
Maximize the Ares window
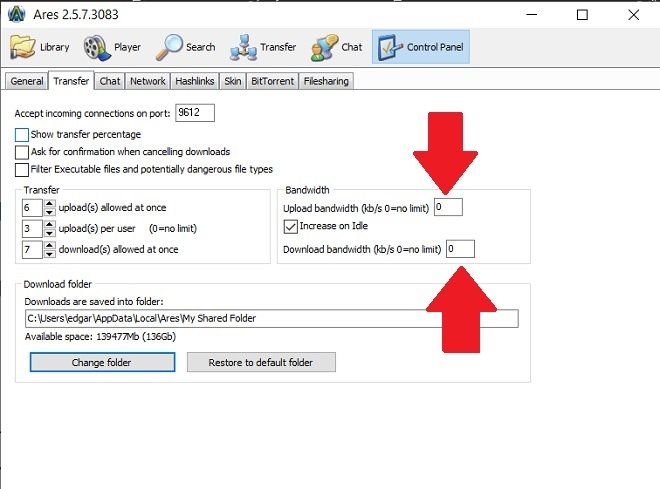[582, 15]
